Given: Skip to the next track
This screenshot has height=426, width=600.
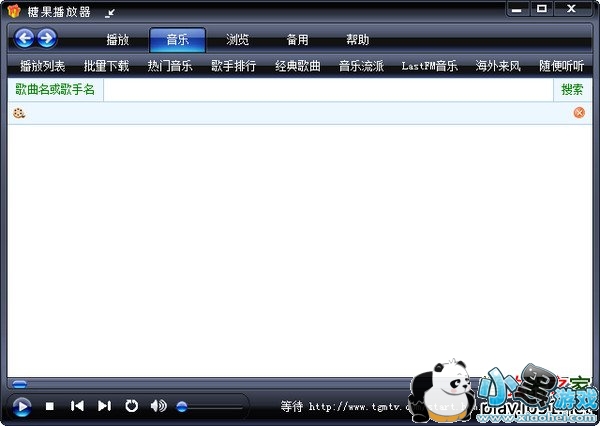Looking at the screenshot, I should pyautogui.click(x=104, y=406).
